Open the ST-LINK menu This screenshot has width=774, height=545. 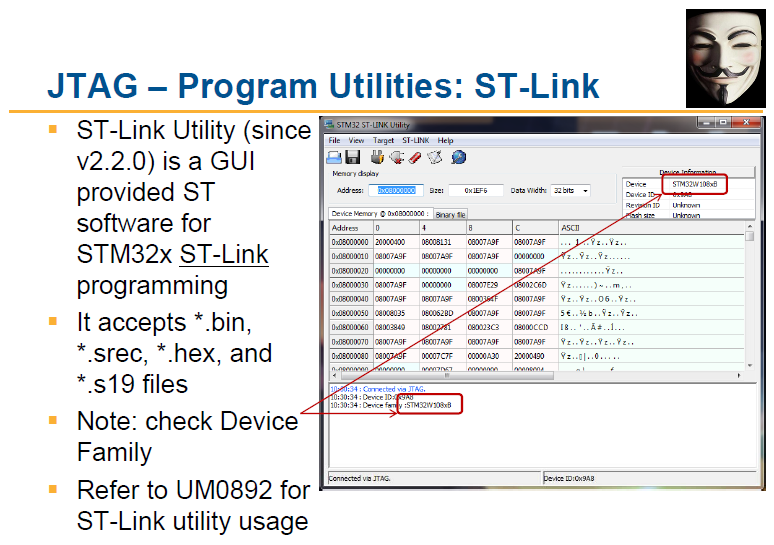click(415, 140)
